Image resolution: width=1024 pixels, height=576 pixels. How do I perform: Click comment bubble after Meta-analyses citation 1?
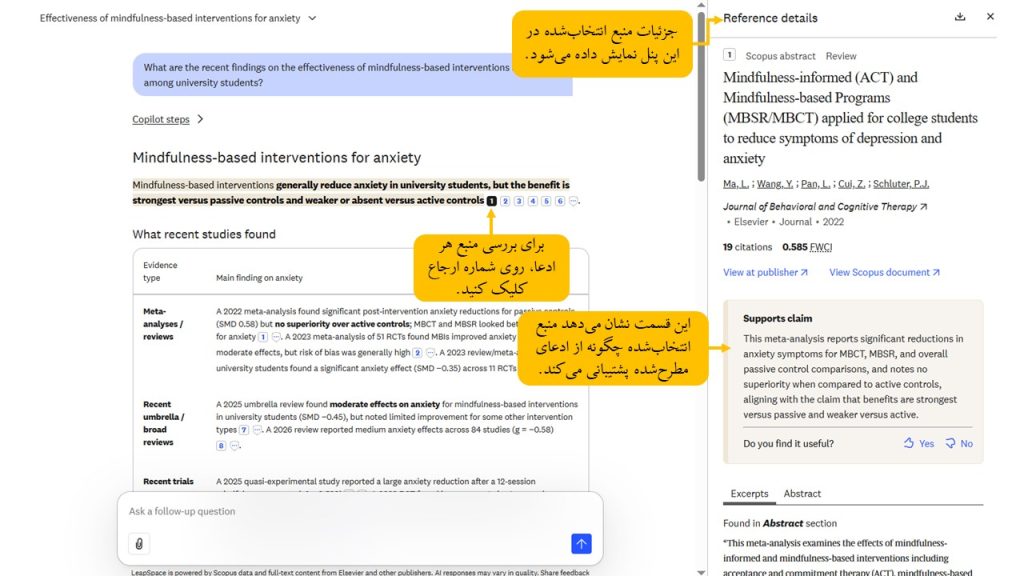click(276, 337)
